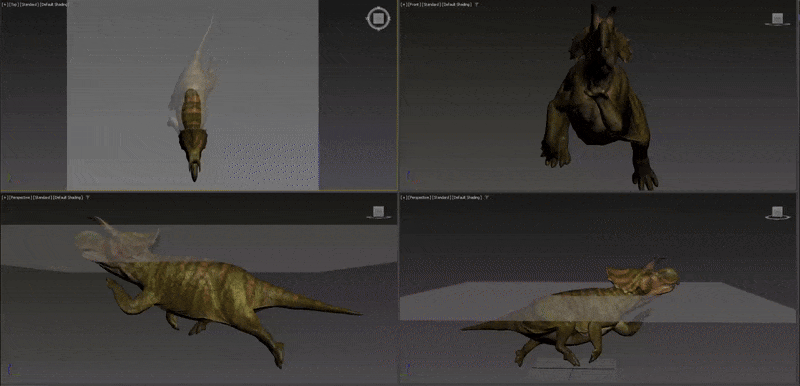The width and height of the screenshot is (800, 386).
Task: Open the [+] general menu in Top viewport
Action: click(x=5, y=5)
